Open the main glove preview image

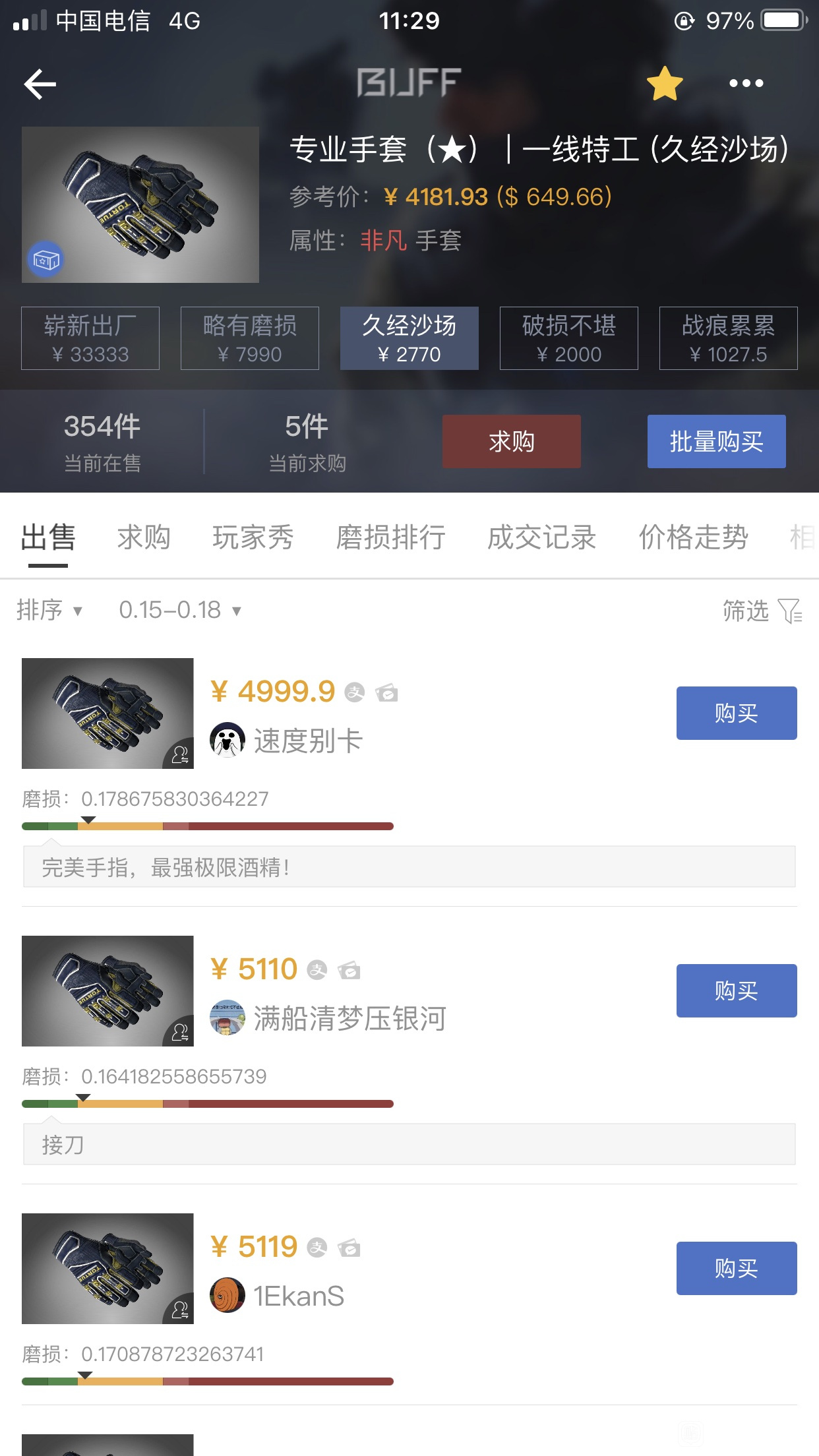(x=140, y=204)
